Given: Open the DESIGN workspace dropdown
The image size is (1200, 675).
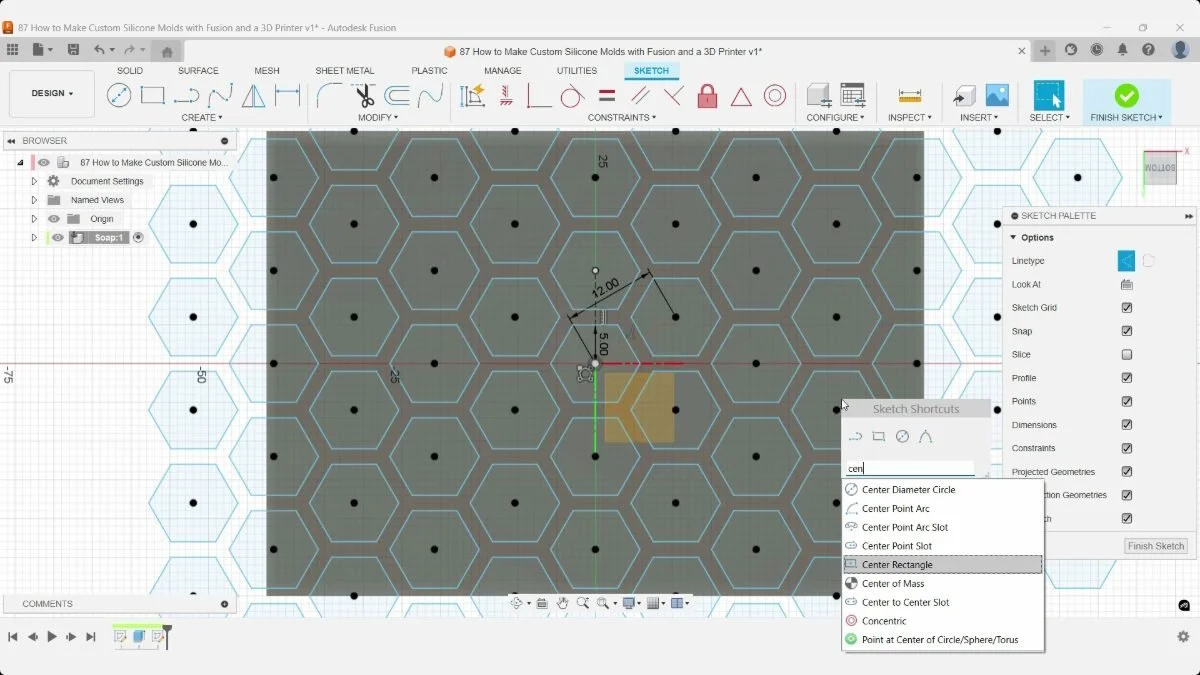Looking at the screenshot, I should tap(52, 93).
